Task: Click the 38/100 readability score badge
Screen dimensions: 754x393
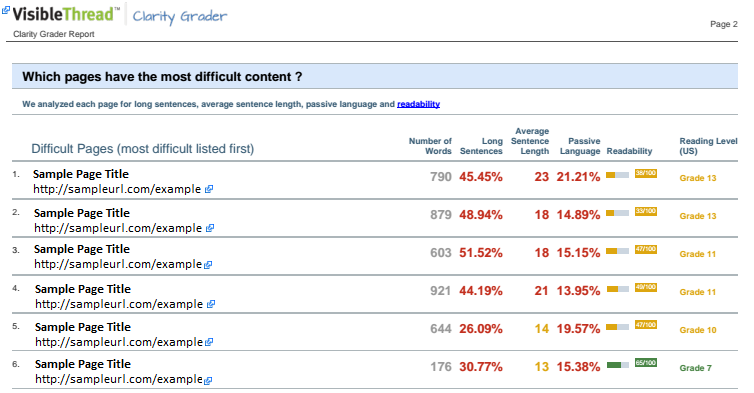Action: [x=646, y=173]
